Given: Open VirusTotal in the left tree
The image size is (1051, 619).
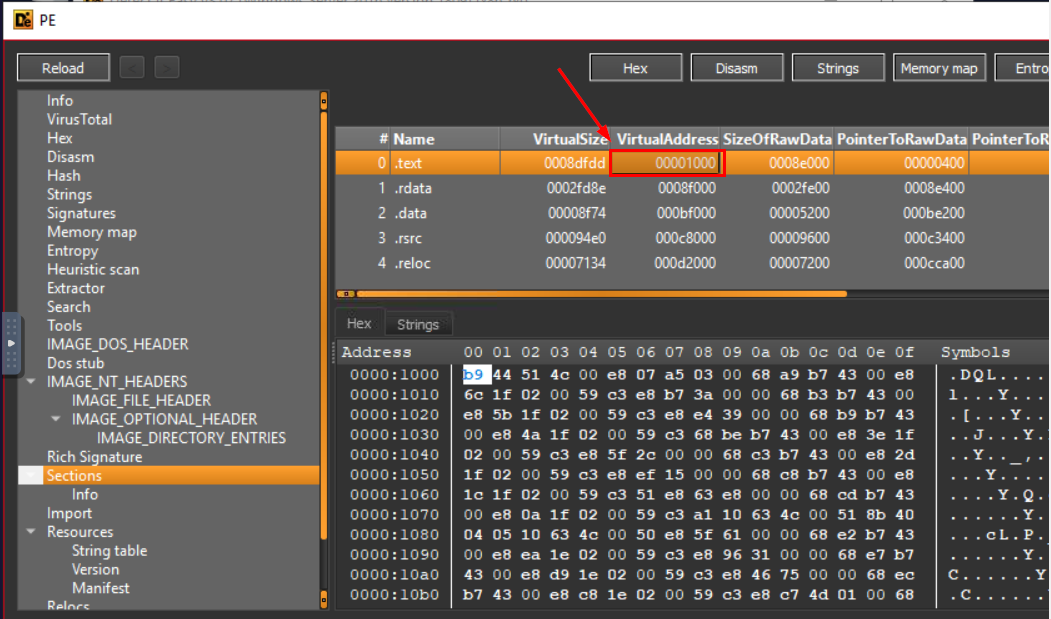Looking at the screenshot, I should [79, 119].
